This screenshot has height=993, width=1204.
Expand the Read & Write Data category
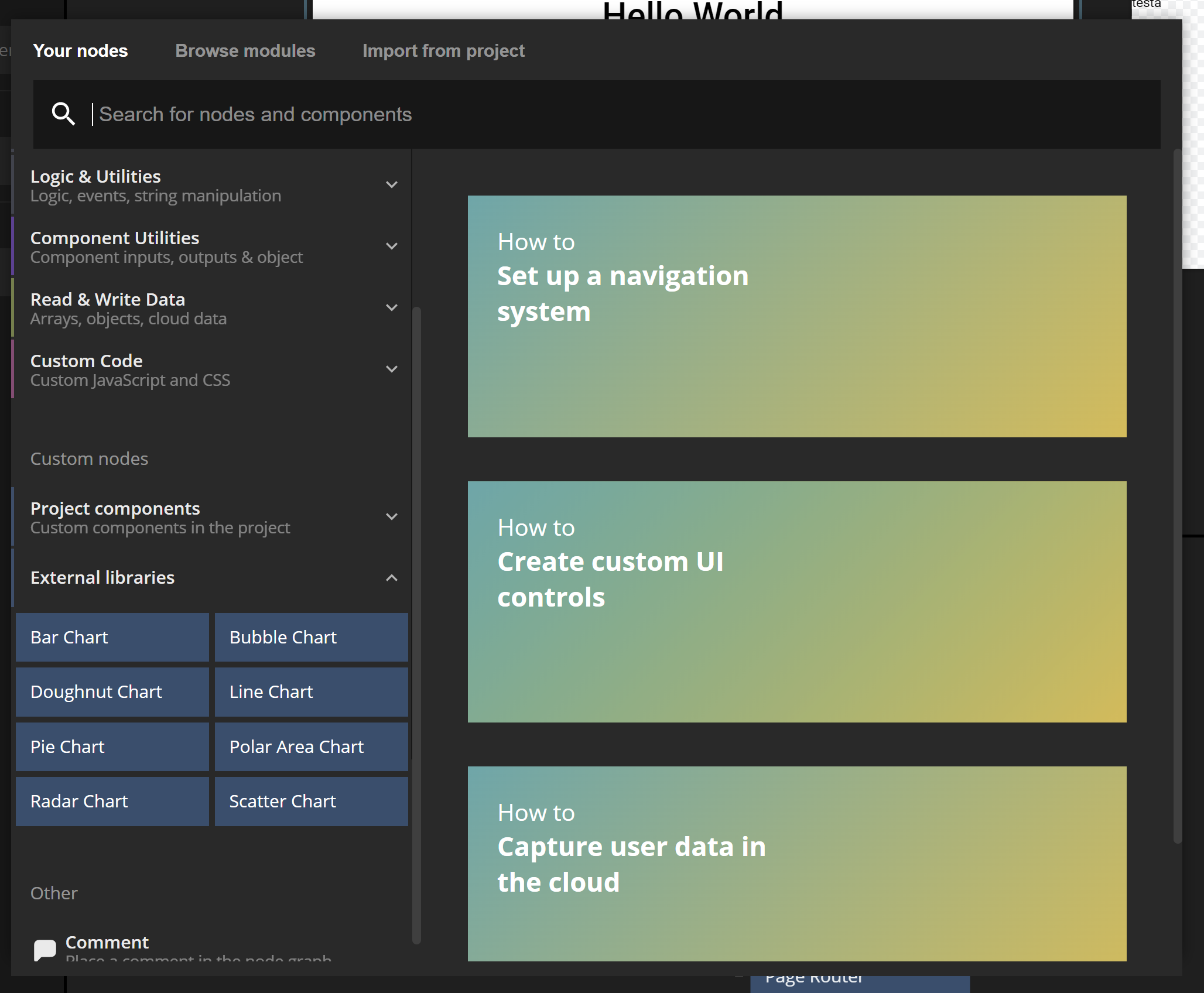pyautogui.click(x=391, y=308)
